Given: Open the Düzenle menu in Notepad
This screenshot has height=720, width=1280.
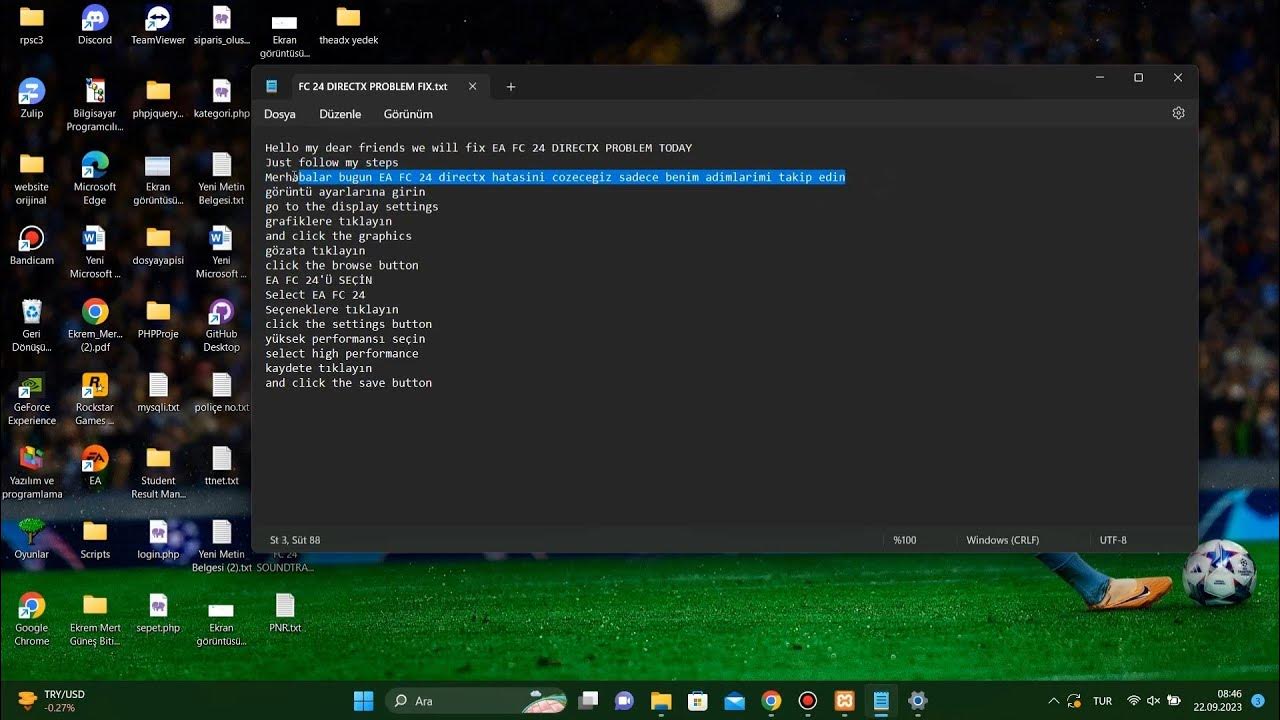Looking at the screenshot, I should tap(340, 114).
